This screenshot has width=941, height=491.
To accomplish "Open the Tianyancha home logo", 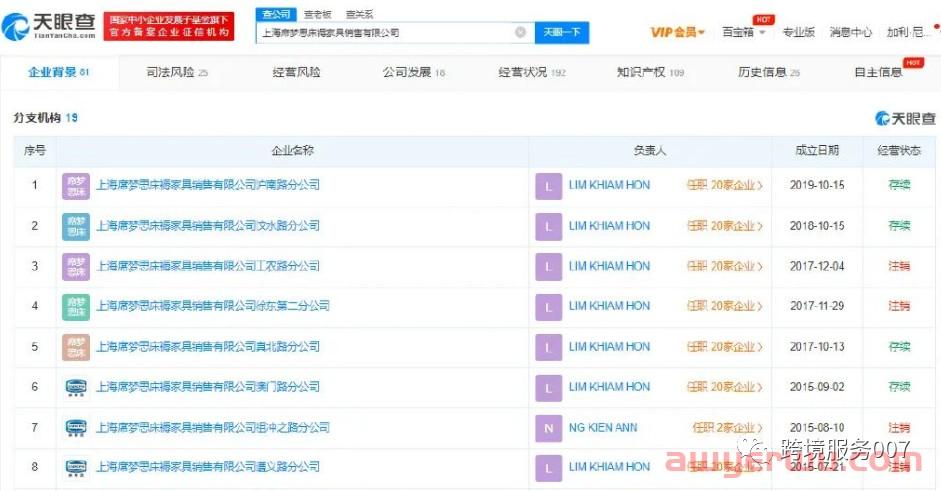I will (x=49, y=26).
